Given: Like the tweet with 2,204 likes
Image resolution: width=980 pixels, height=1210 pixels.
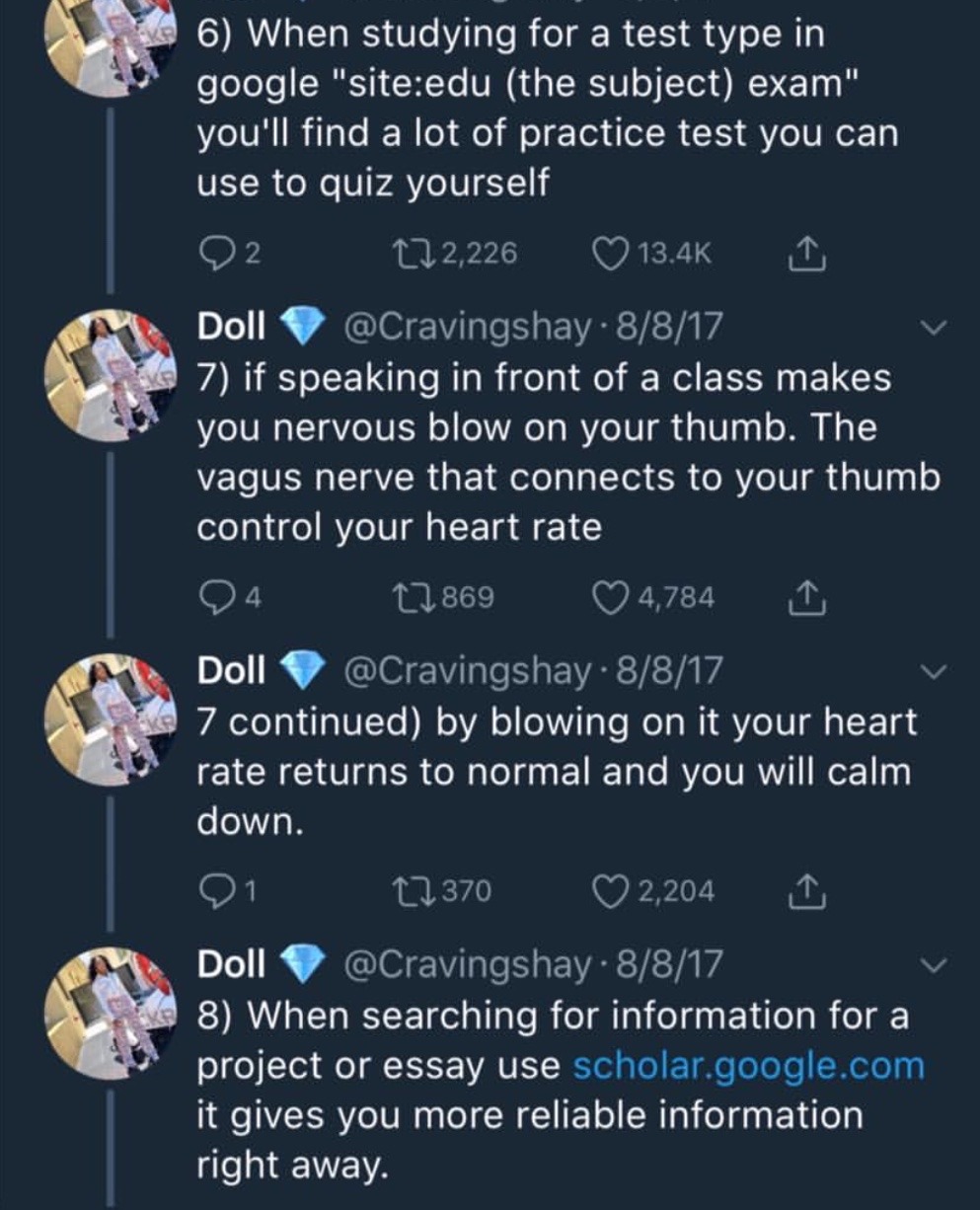Looking at the screenshot, I should click(611, 891).
